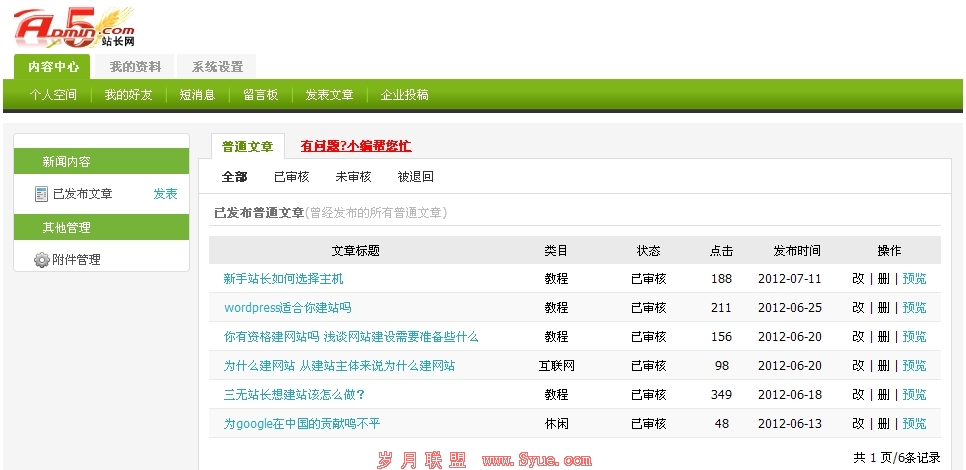Go to 我的好友 in navigation bar
Viewport: 966px width, 470px height.
click(128, 95)
